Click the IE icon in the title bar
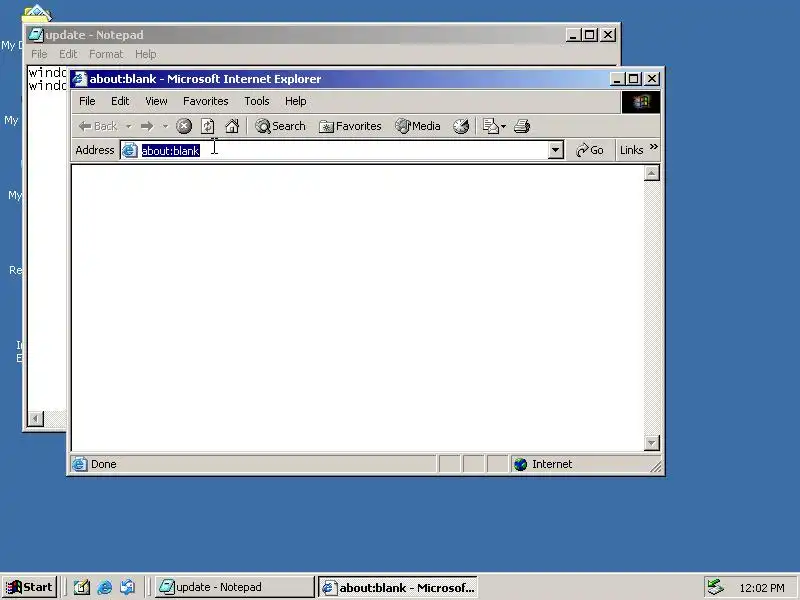 (x=80, y=79)
